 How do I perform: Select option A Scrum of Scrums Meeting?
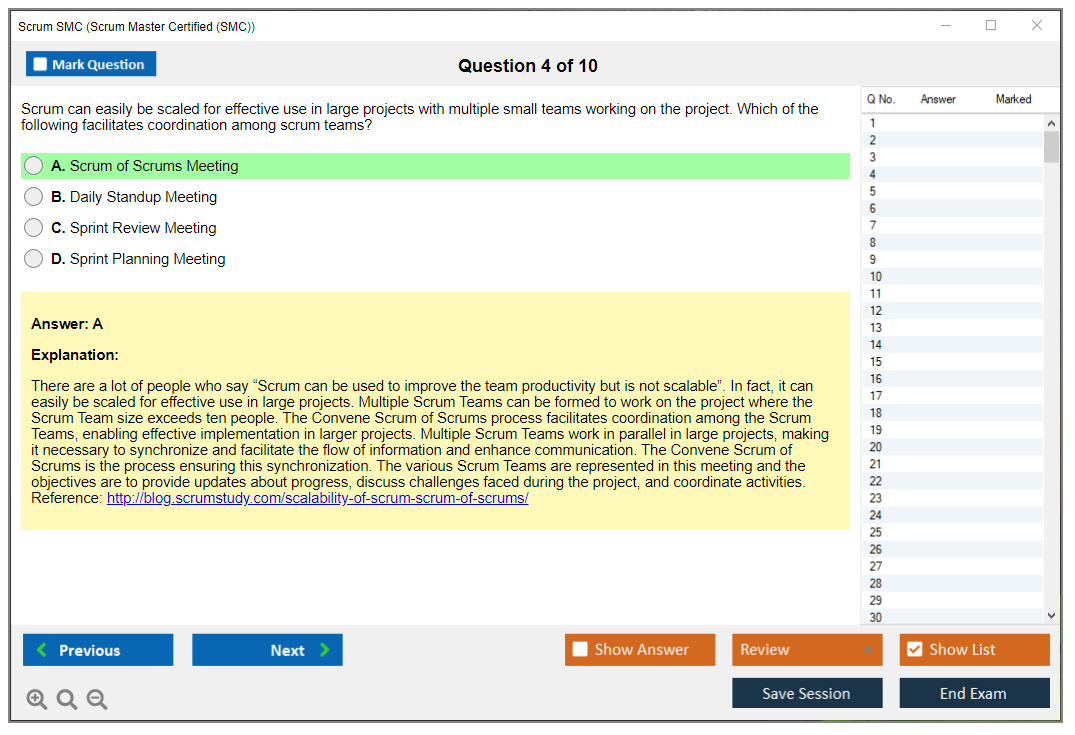pos(34,166)
